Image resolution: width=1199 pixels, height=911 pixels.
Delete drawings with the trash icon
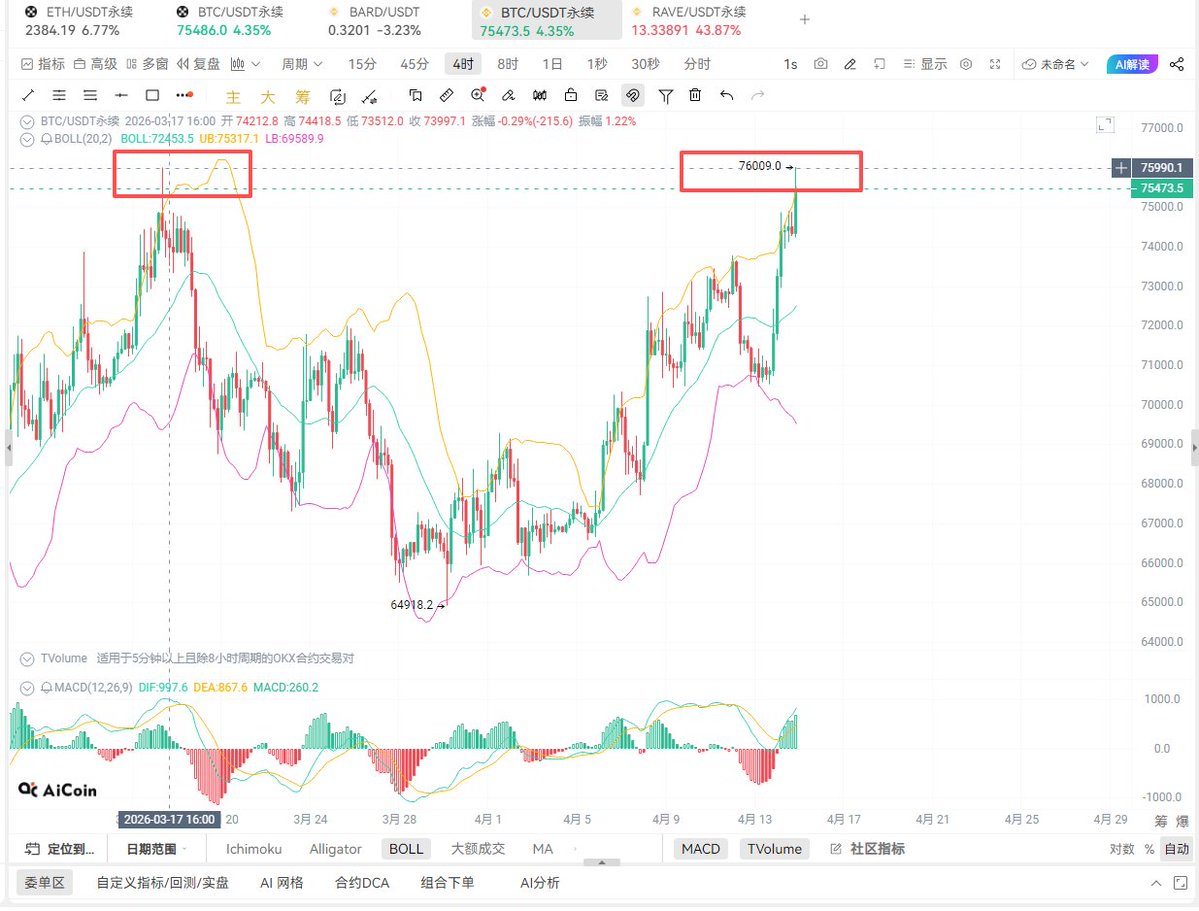(x=695, y=96)
